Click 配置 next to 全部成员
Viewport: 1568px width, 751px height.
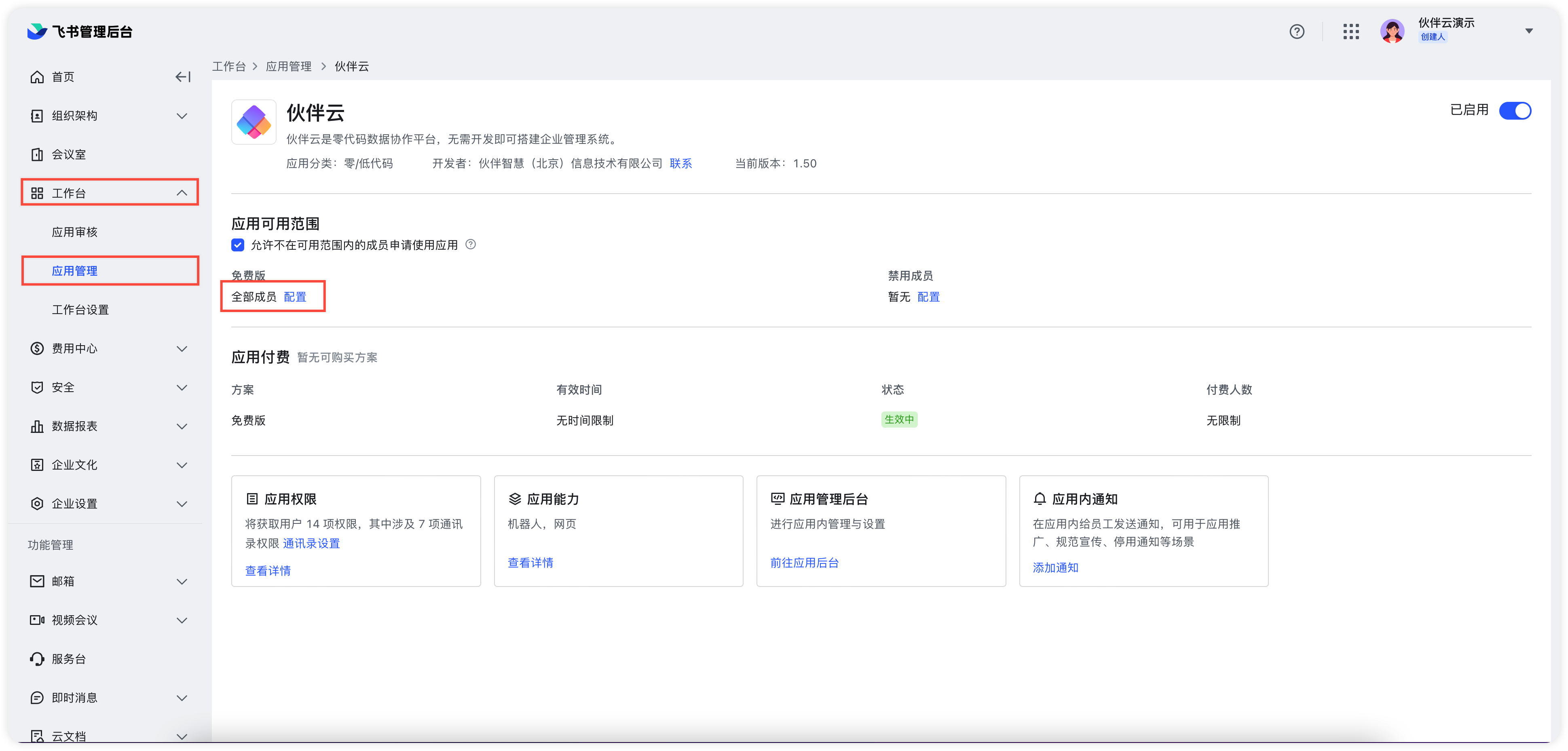295,297
